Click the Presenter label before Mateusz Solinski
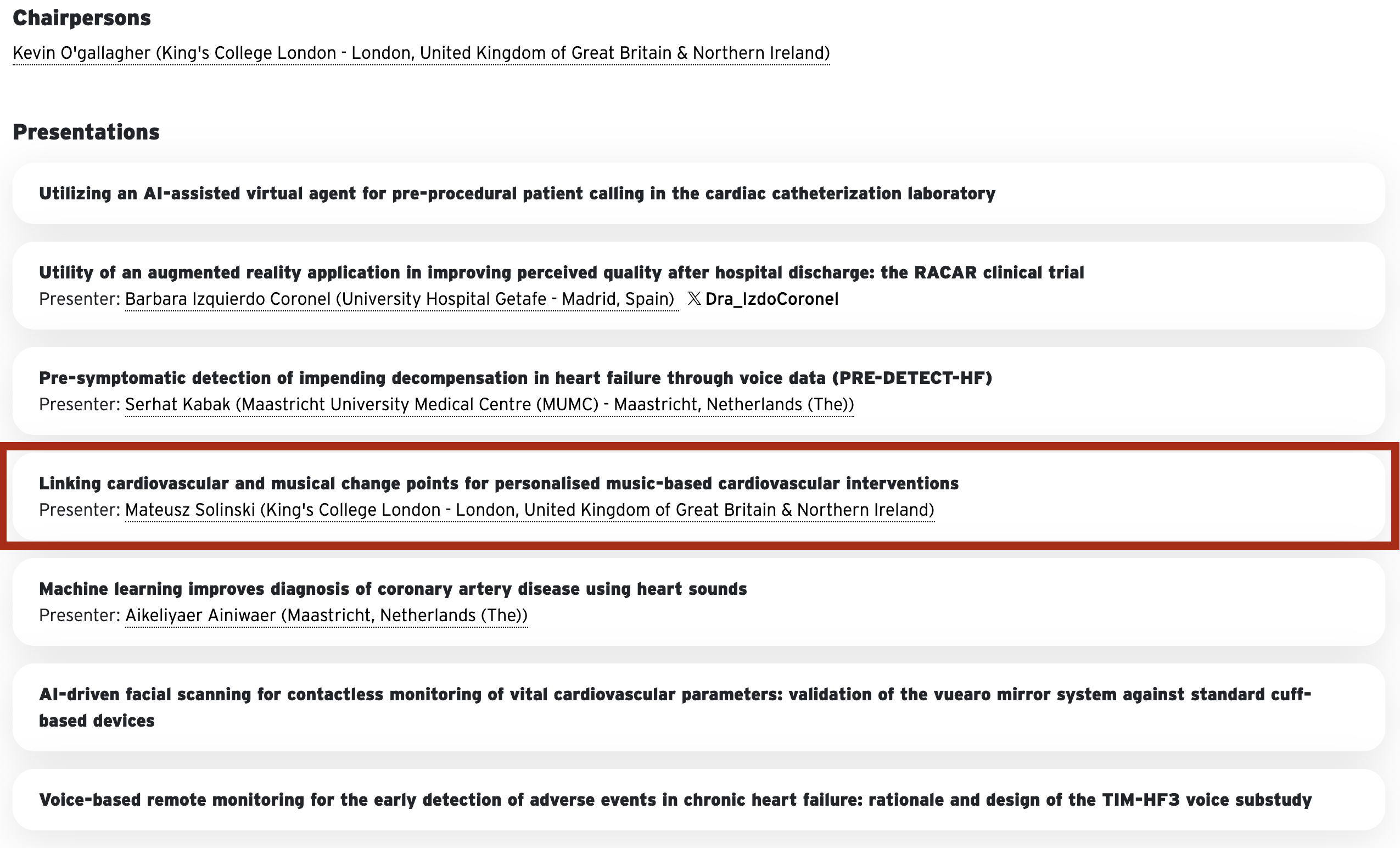Viewport: 1400px width, 848px height. (x=80, y=510)
